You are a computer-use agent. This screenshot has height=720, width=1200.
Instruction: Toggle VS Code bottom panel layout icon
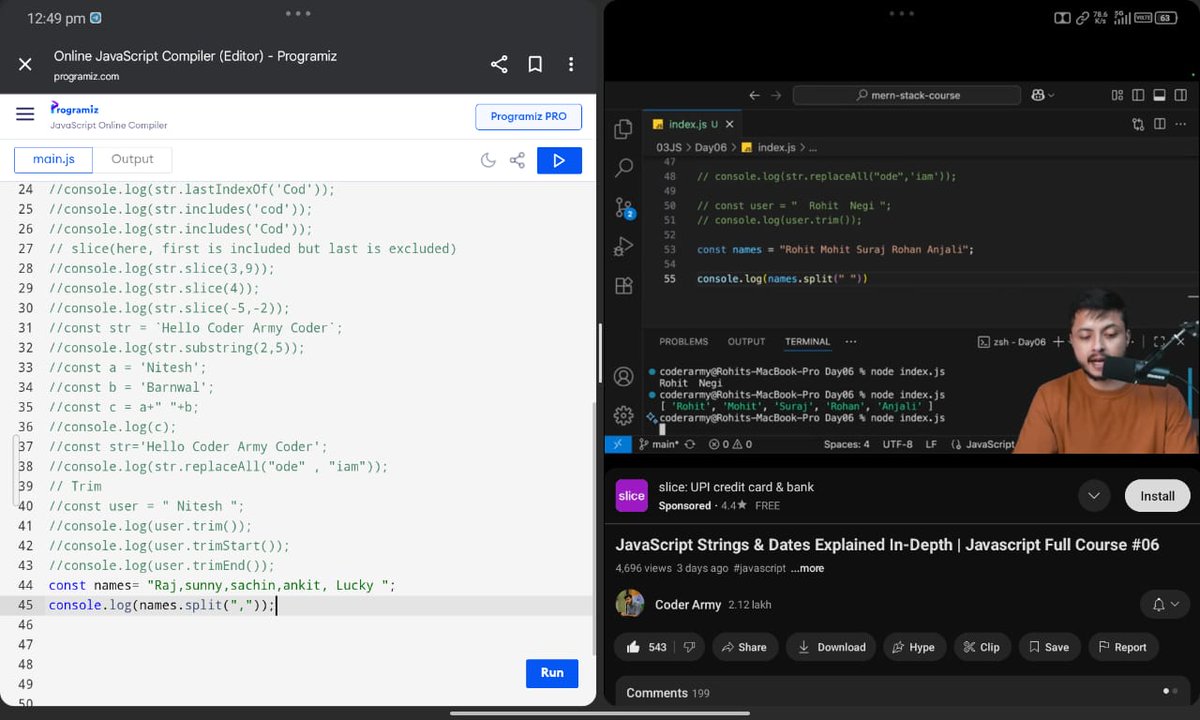(1159, 95)
